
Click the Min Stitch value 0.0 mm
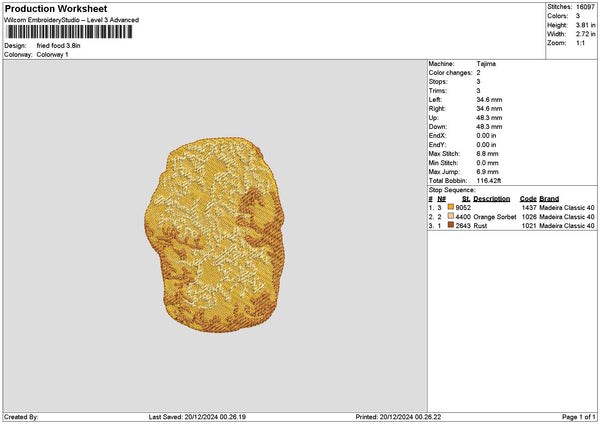[x=488, y=163]
